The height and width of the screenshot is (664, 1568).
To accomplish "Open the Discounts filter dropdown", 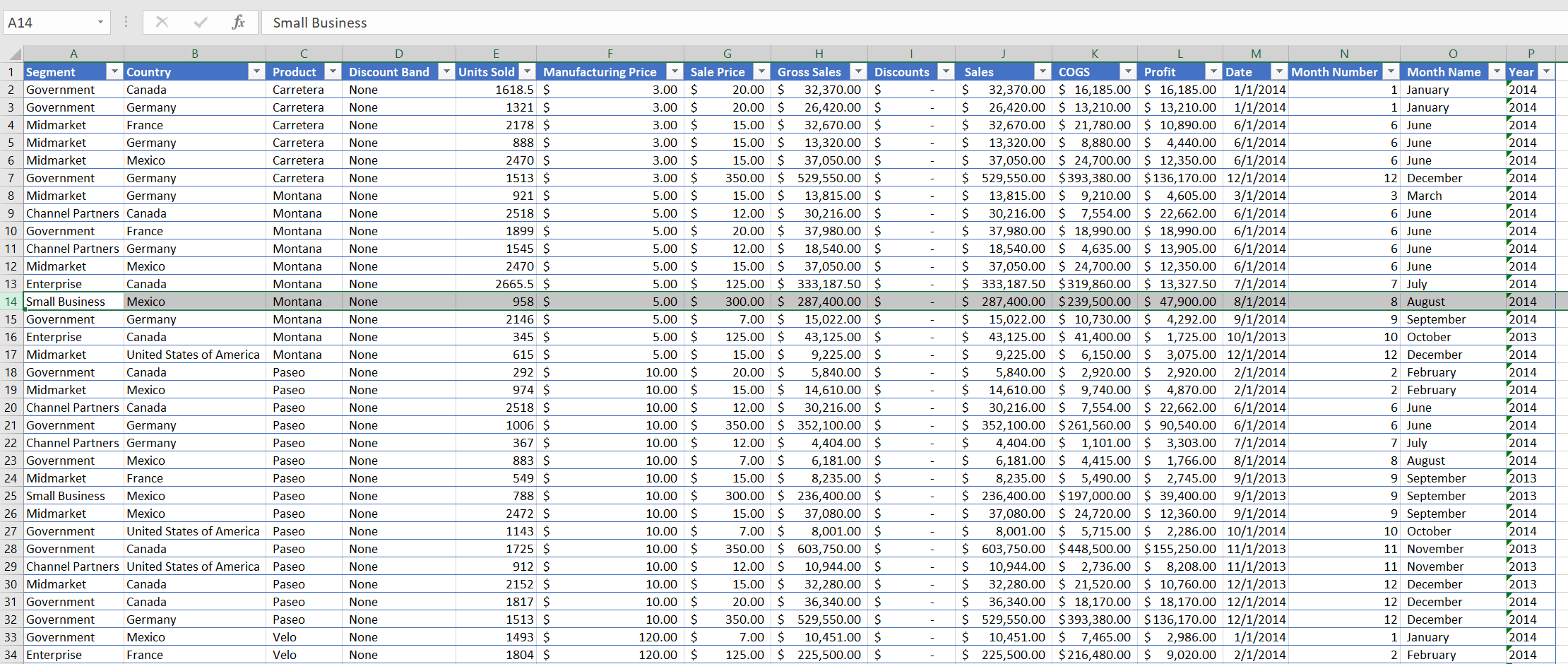I will click(x=946, y=71).
